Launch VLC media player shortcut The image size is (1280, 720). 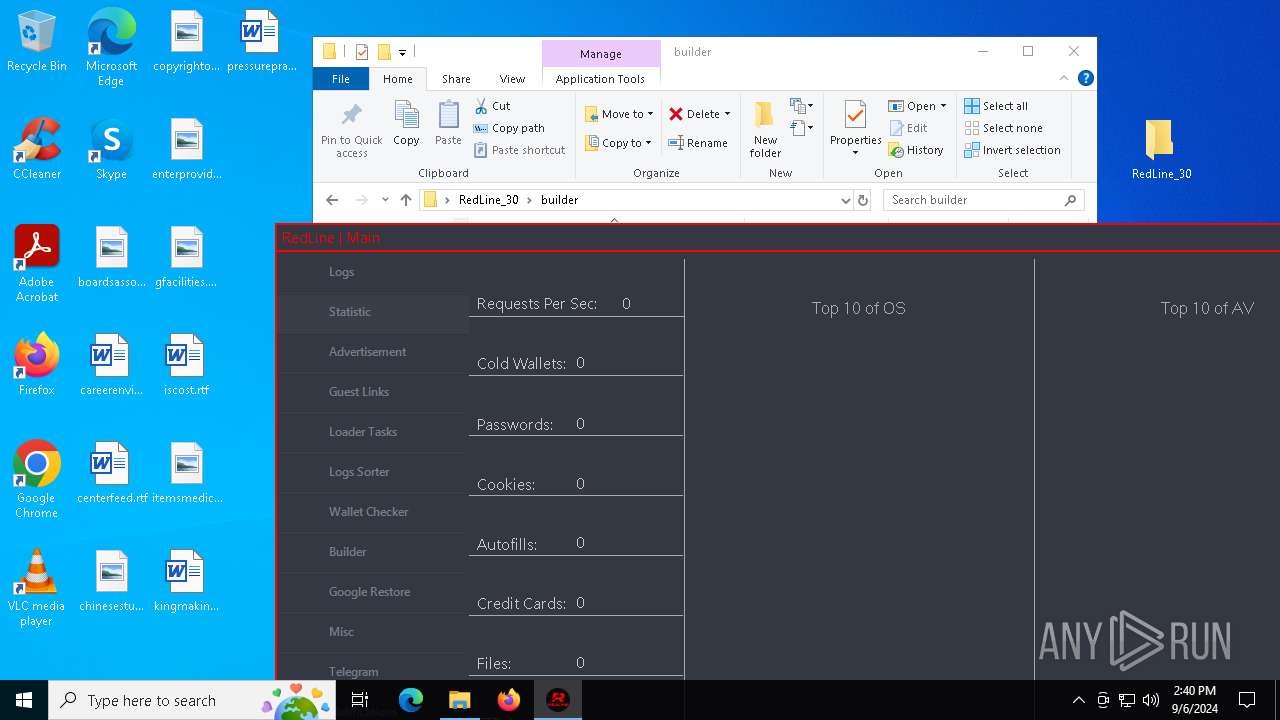[x=36, y=588]
